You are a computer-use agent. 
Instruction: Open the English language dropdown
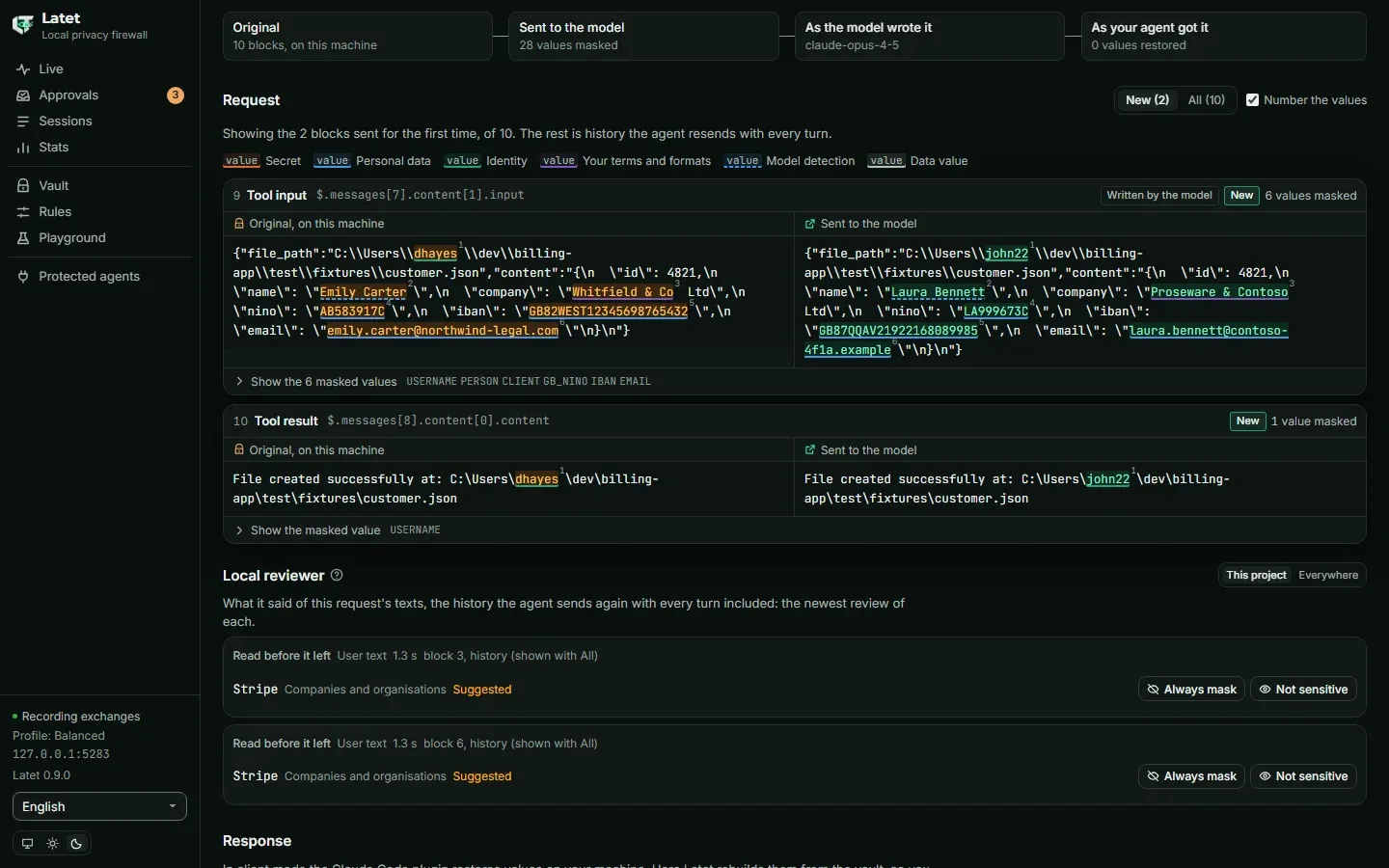tap(99, 807)
